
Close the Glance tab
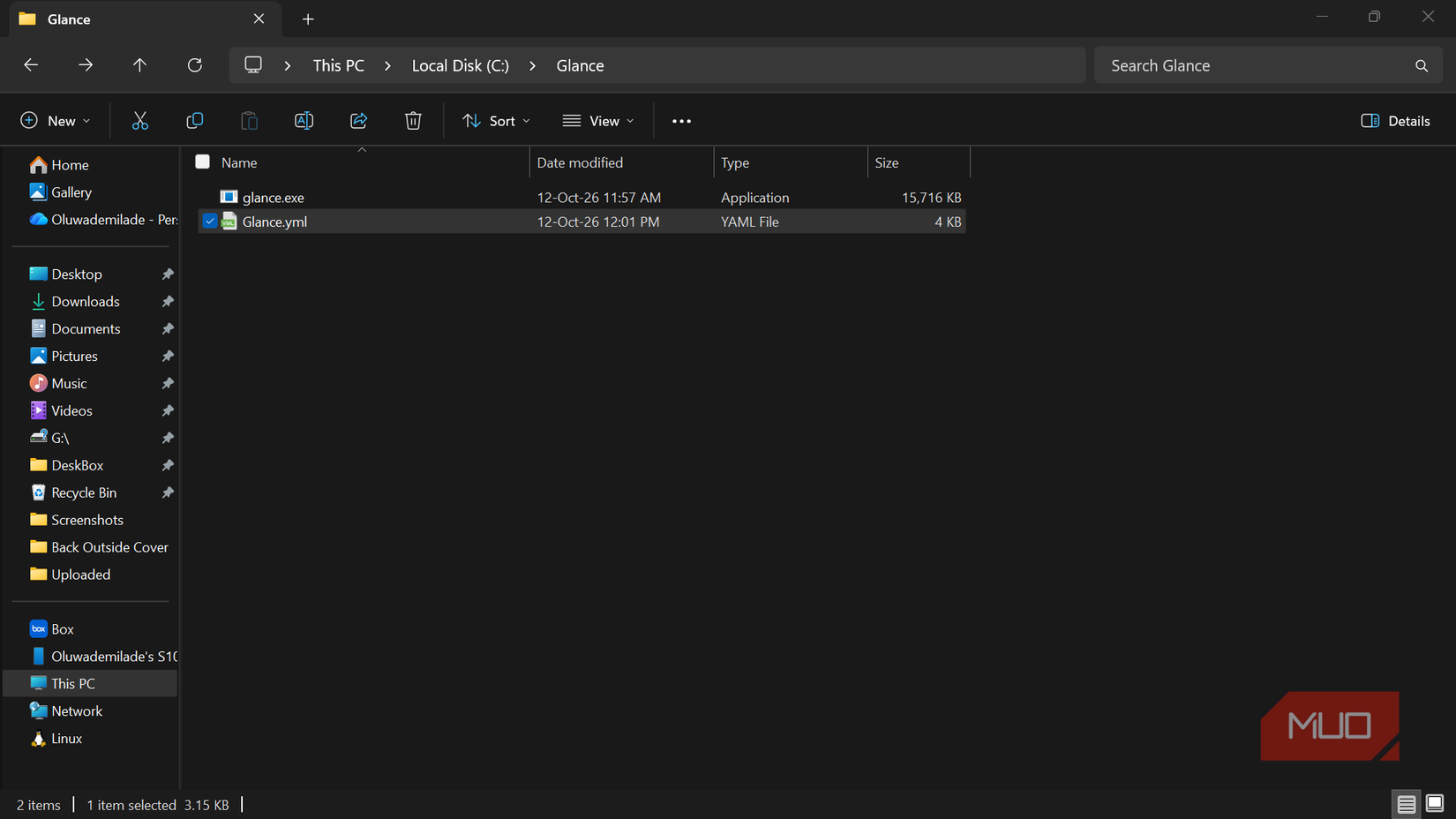click(259, 19)
